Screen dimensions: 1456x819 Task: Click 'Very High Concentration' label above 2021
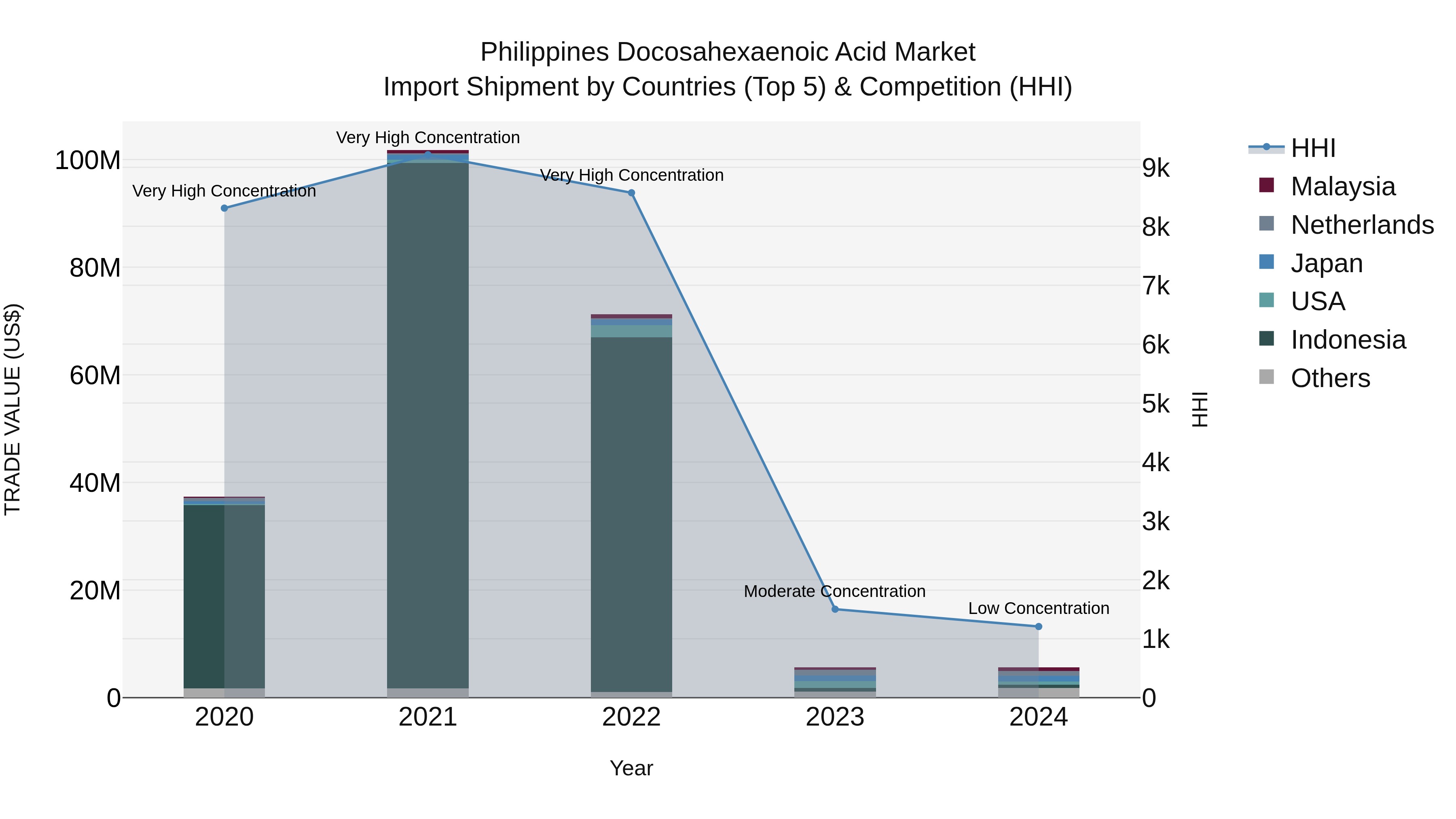tap(428, 138)
